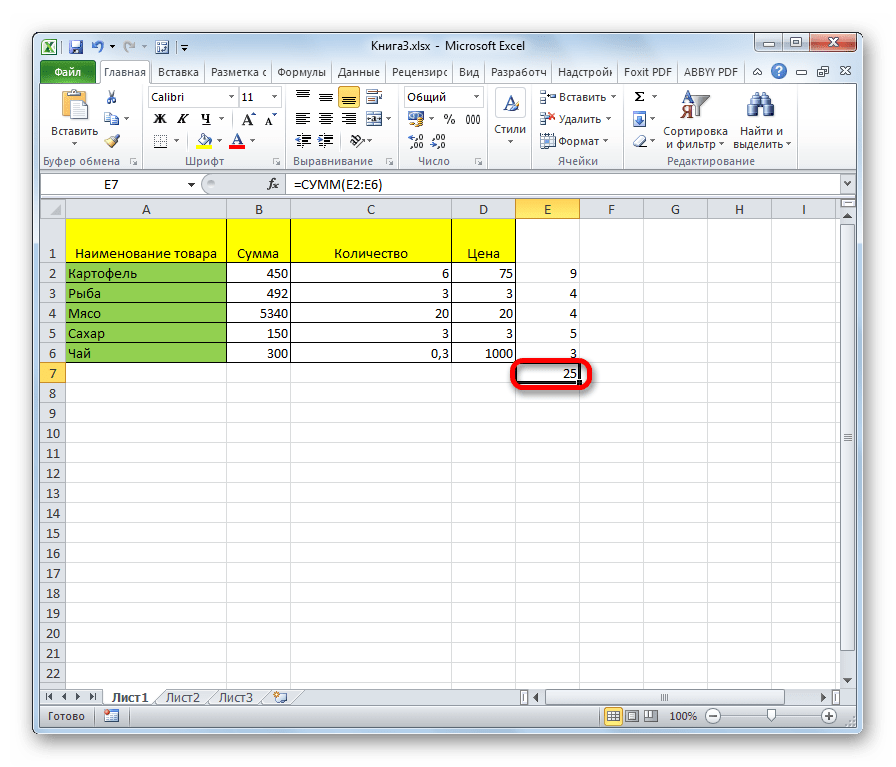This screenshot has width=896, height=767.
Task: Open Sort and Filter funnel icon
Action: pyautogui.click(x=694, y=120)
